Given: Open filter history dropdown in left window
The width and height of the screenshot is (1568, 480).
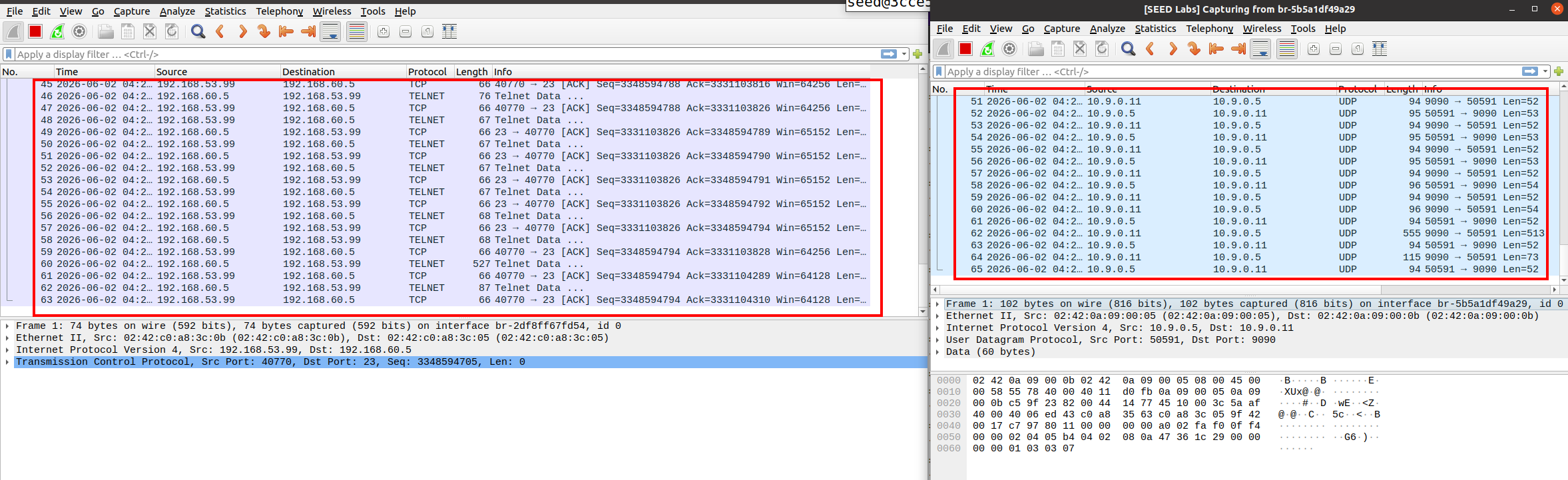Looking at the screenshot, I should 905,54.
